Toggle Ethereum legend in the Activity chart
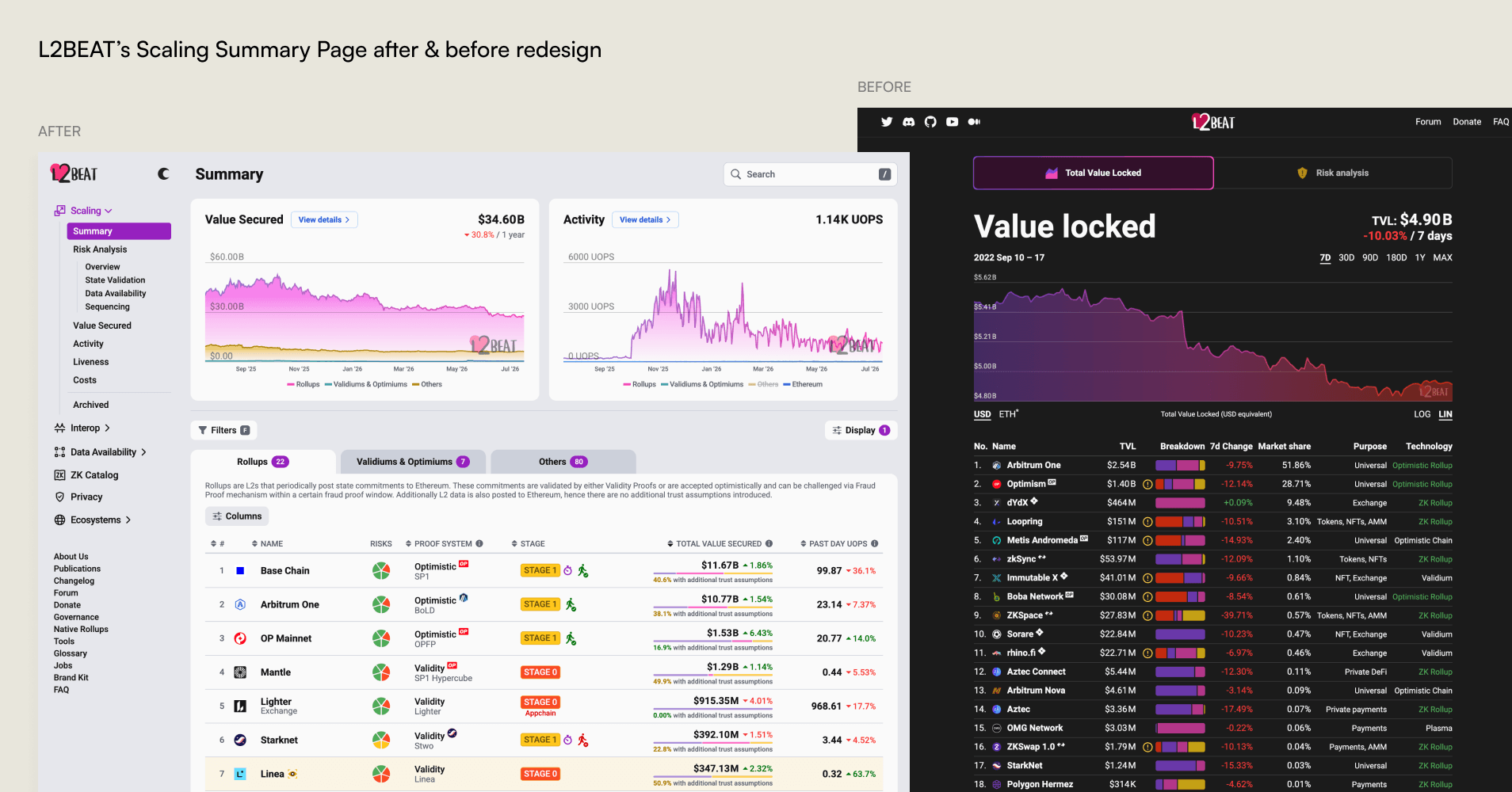 pos(803,384)
